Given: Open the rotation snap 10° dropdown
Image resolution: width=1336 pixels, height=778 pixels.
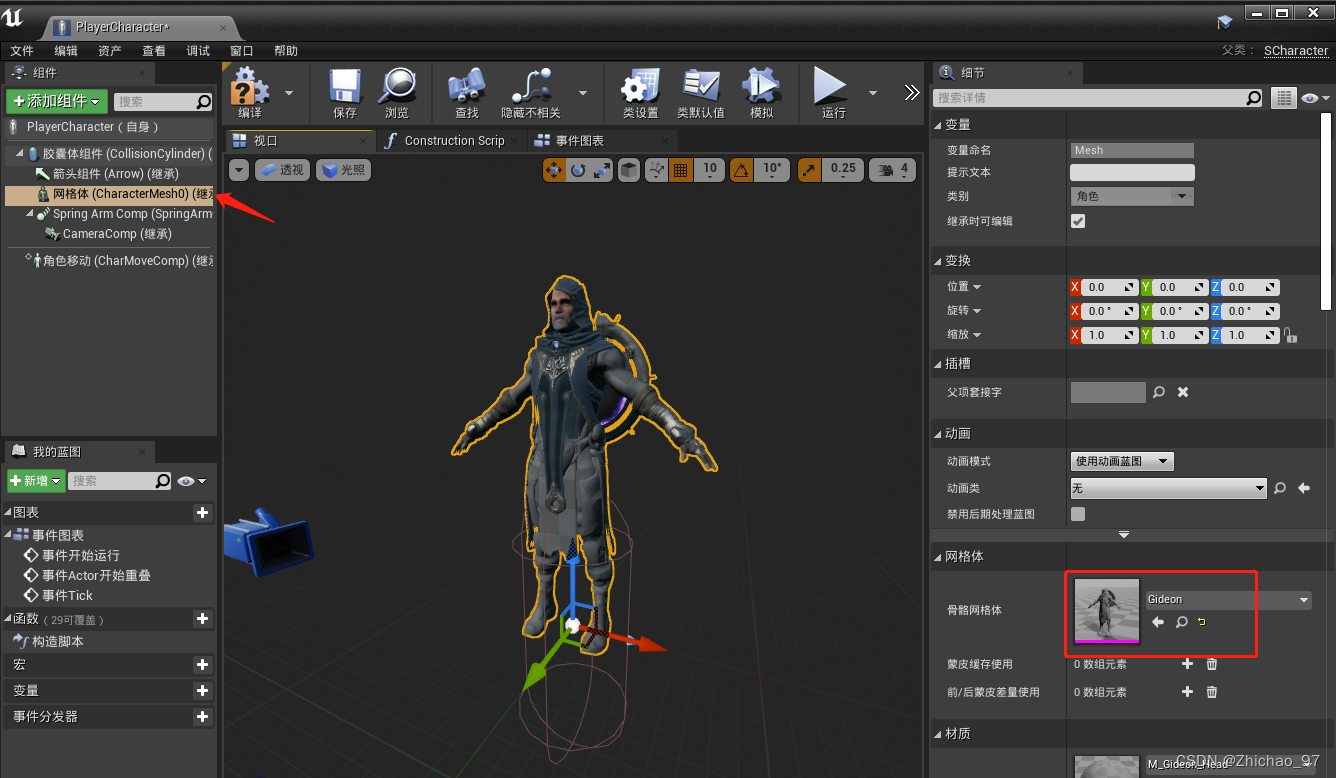Looking at the screenshot, I should point(771,170).
